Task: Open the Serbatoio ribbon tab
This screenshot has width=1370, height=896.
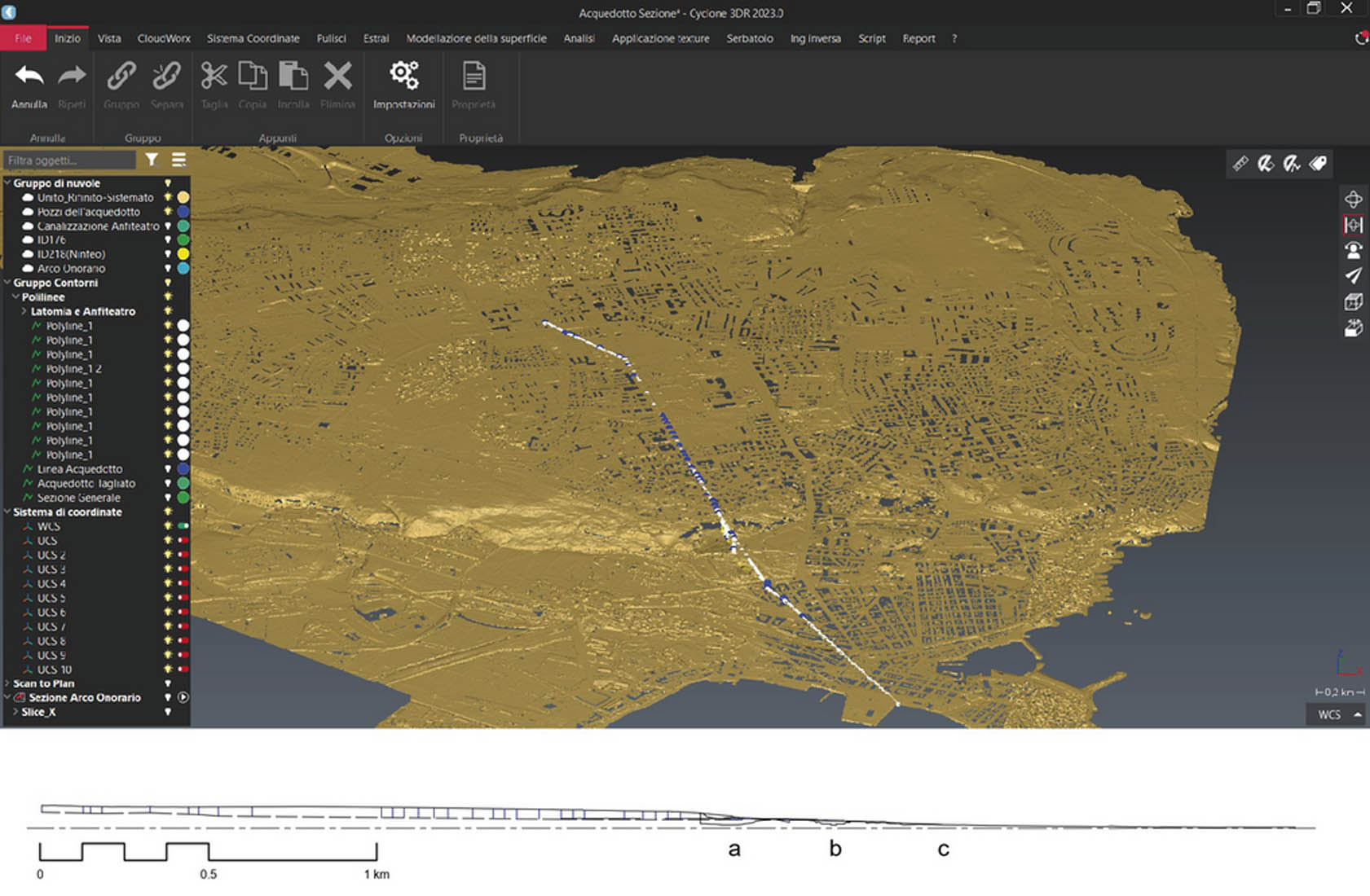Action: 749,38
